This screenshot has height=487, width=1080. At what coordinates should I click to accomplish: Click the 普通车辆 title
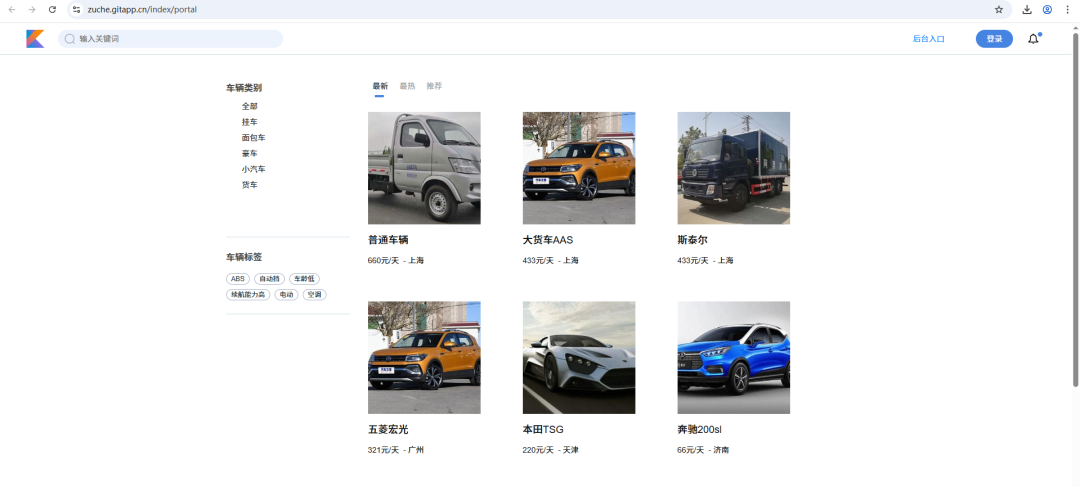click(388, 240)
